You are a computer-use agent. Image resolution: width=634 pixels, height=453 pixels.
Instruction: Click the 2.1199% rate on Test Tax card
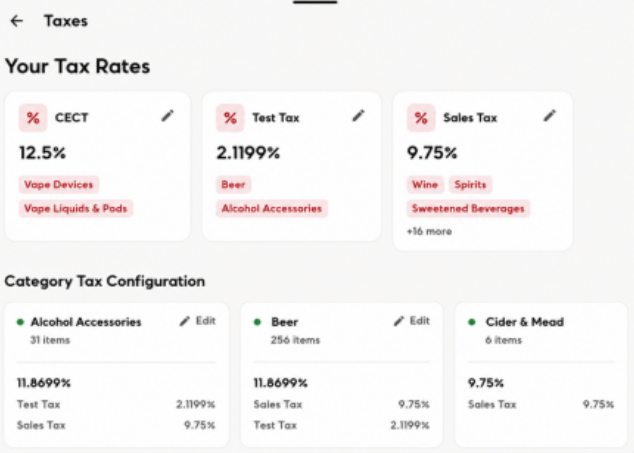point(248,153)
